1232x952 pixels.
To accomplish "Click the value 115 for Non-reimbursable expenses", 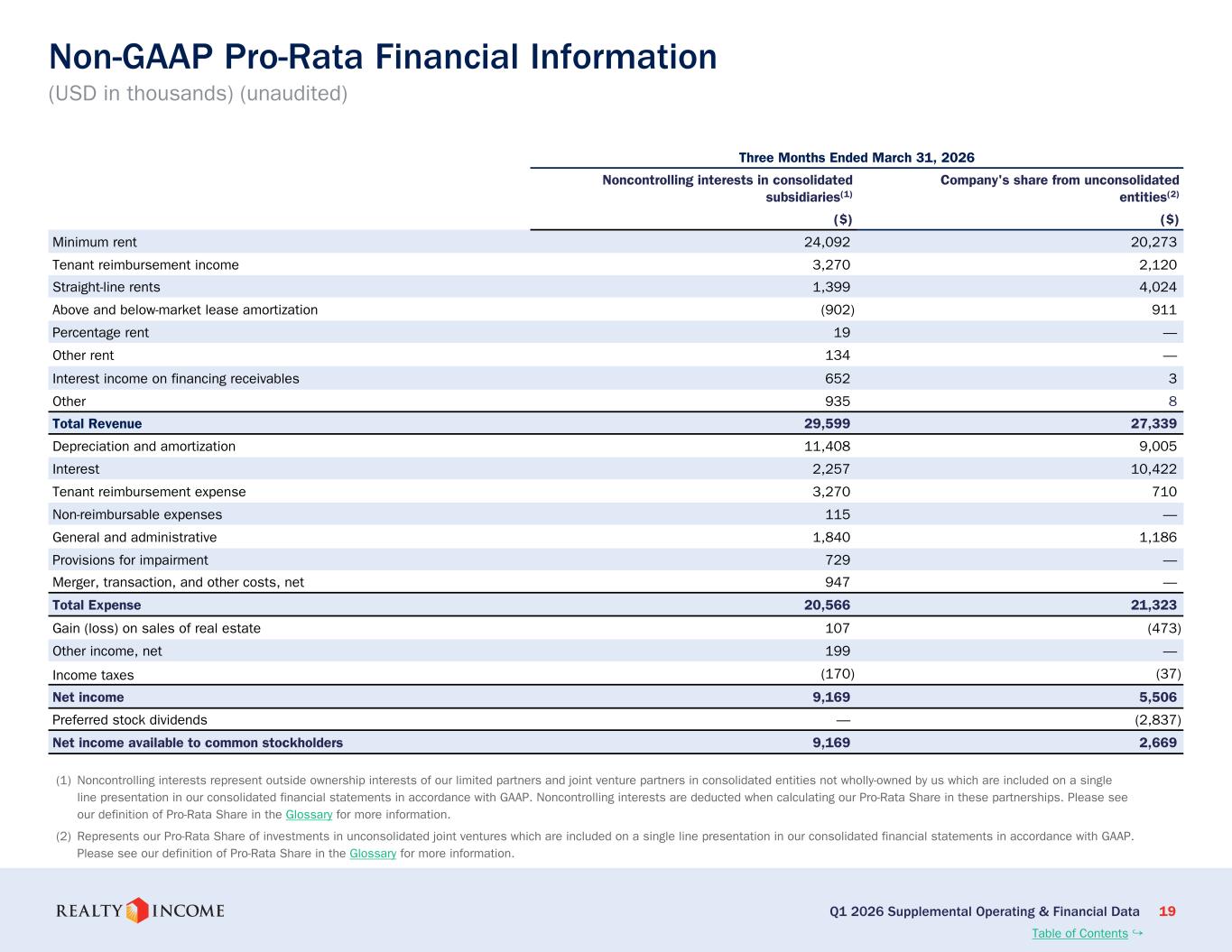I will tap(838, 514).
